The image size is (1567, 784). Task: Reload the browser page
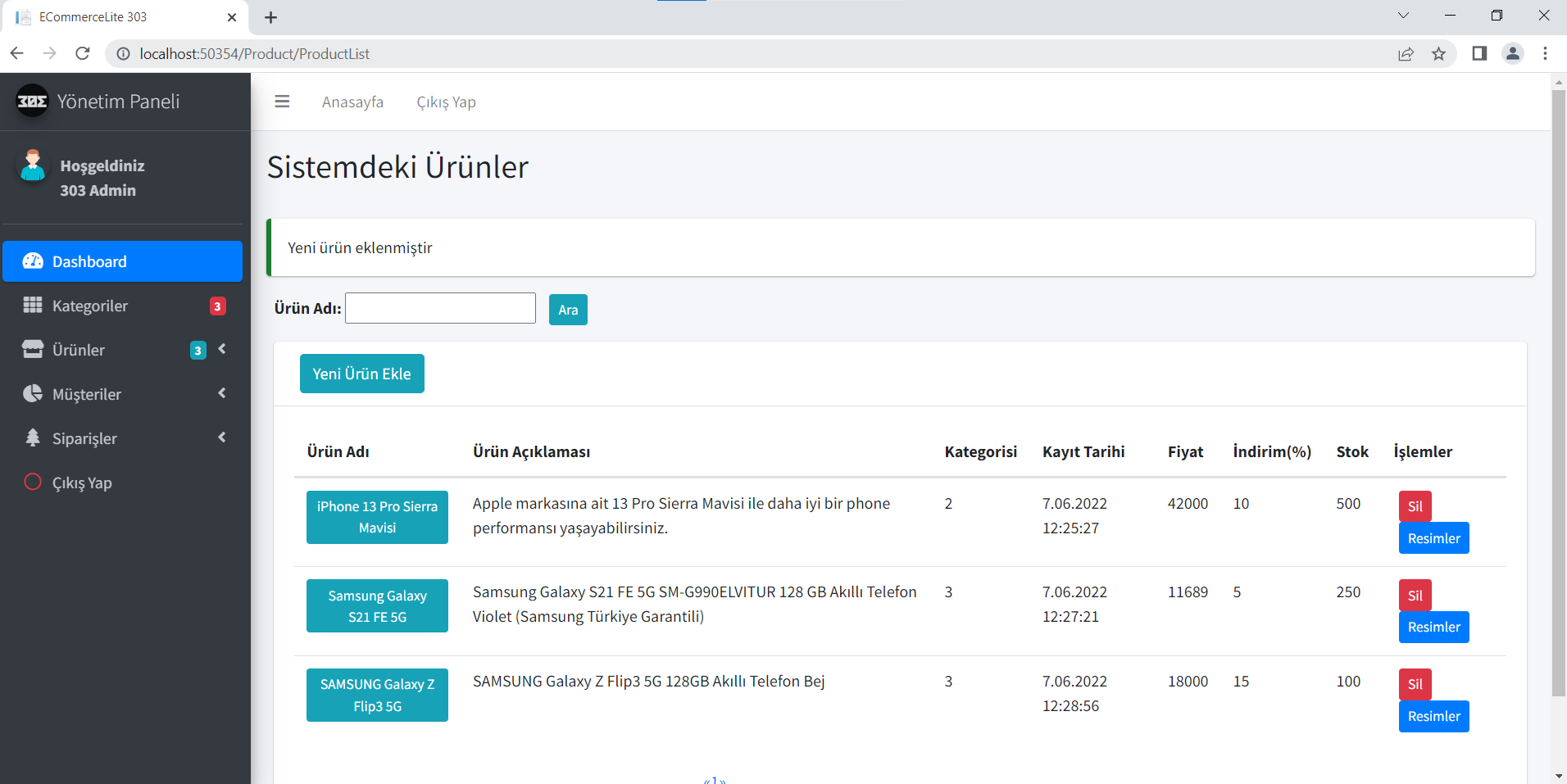tap(83, 53)
